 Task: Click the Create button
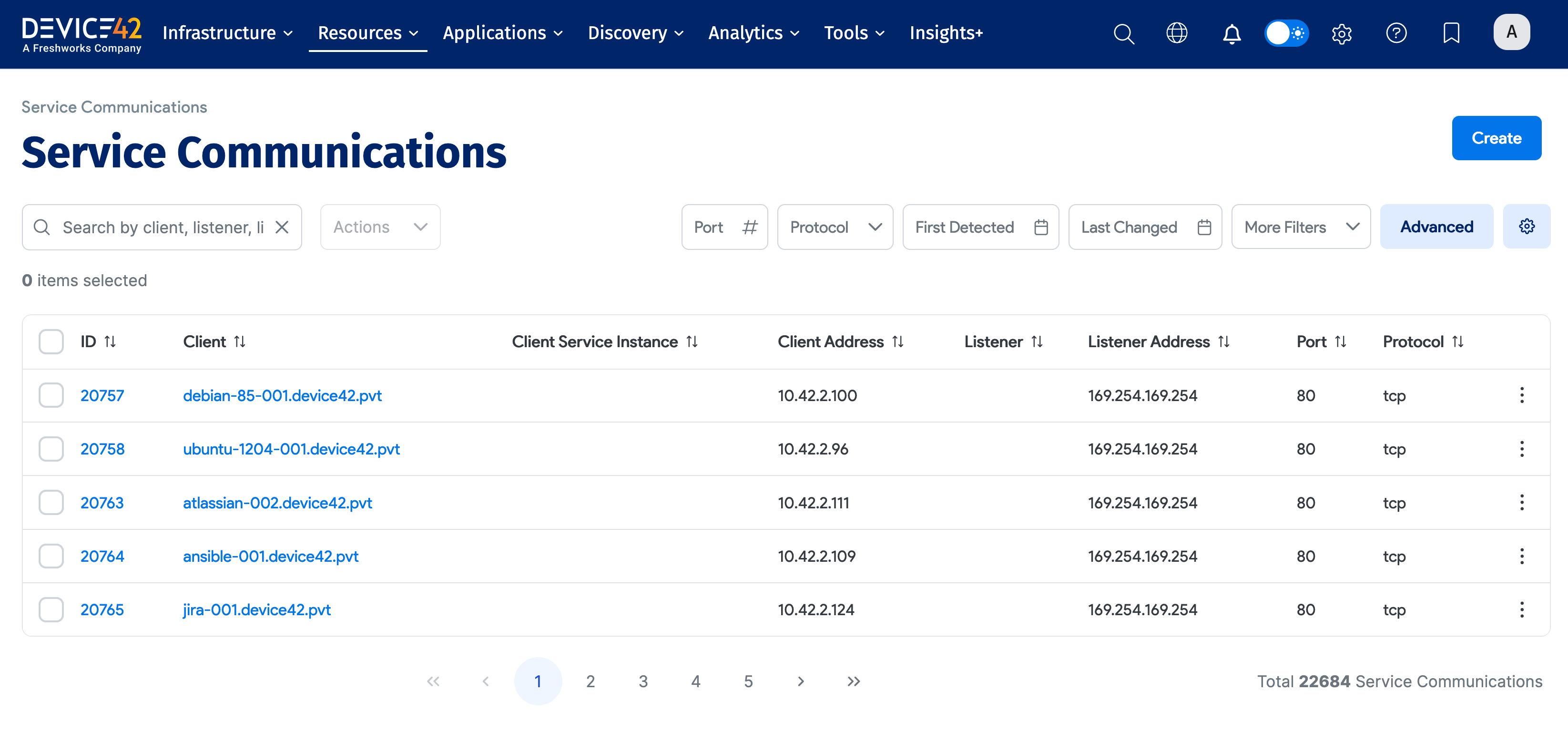point(1497,138)
